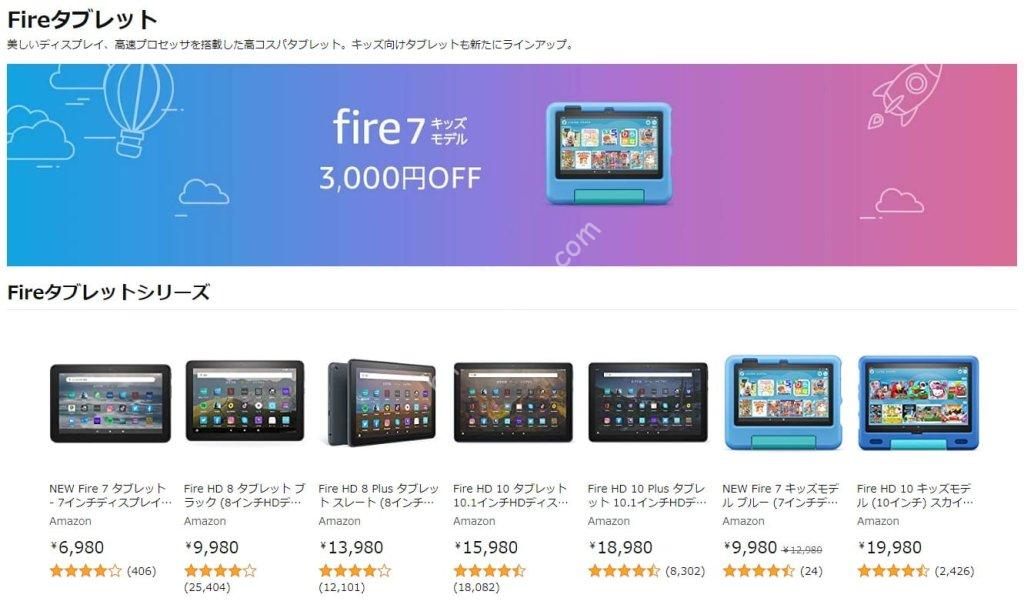Open NEW Fire 7 キッズモデル title link
Viewport: 1024px width, 608px height.
coord(781,495)
